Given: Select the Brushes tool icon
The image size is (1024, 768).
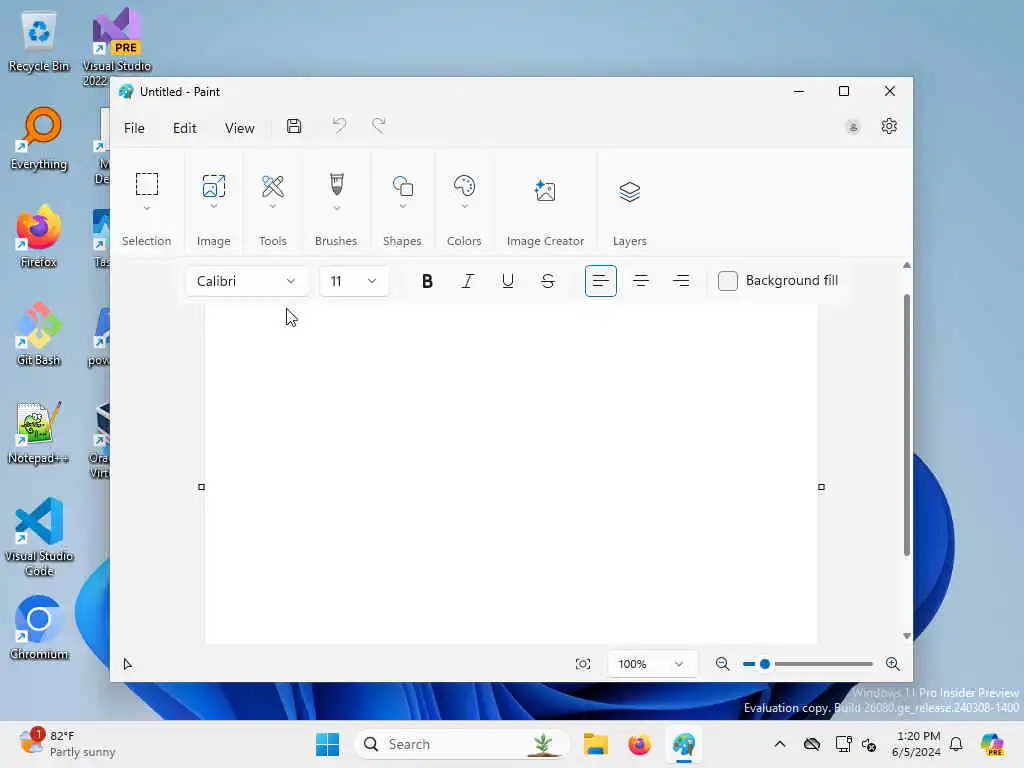Looking at the screenshot, I should click(336, 184).
